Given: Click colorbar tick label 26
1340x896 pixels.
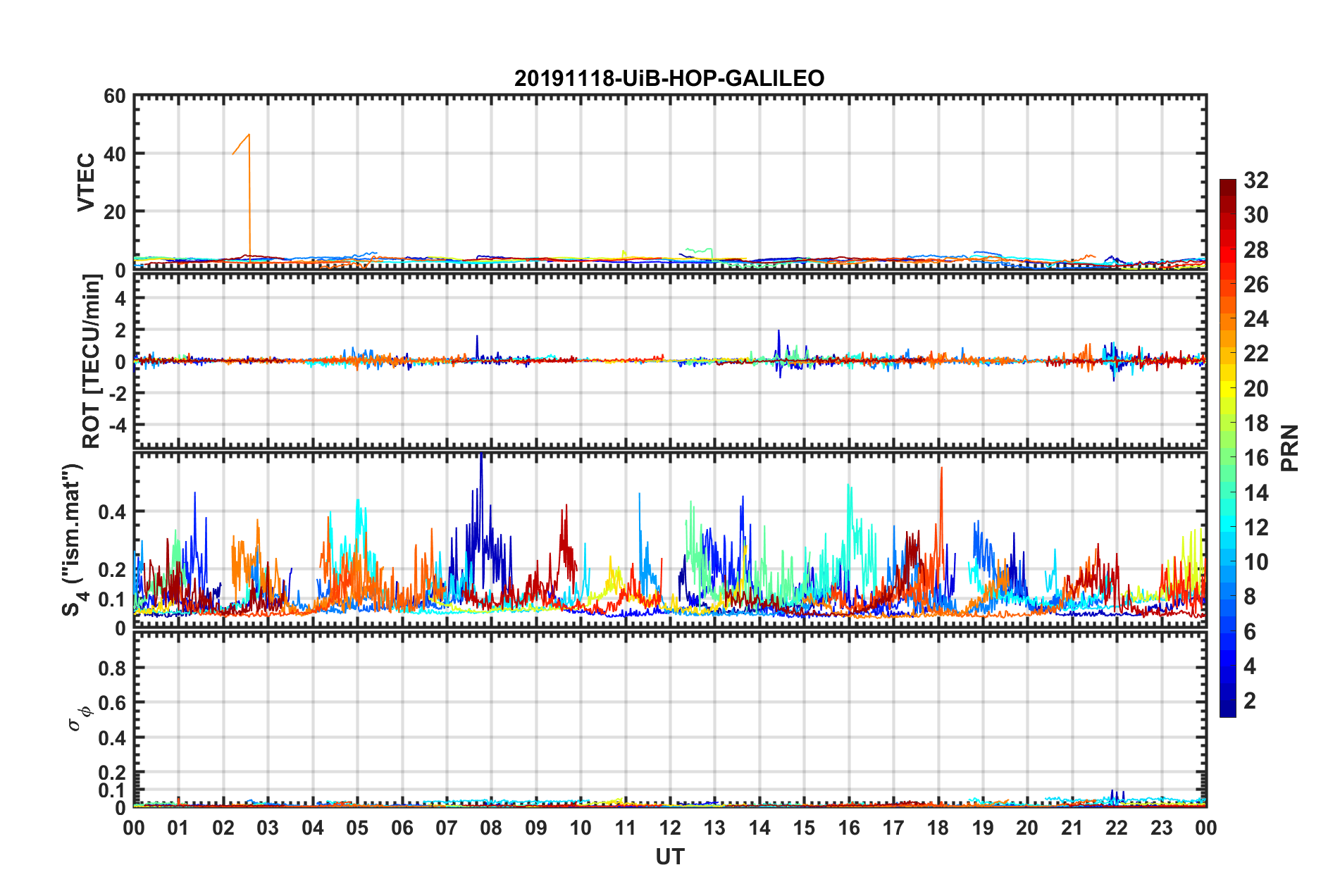Looking at the screenshot, I should [x=1256, y=285].
